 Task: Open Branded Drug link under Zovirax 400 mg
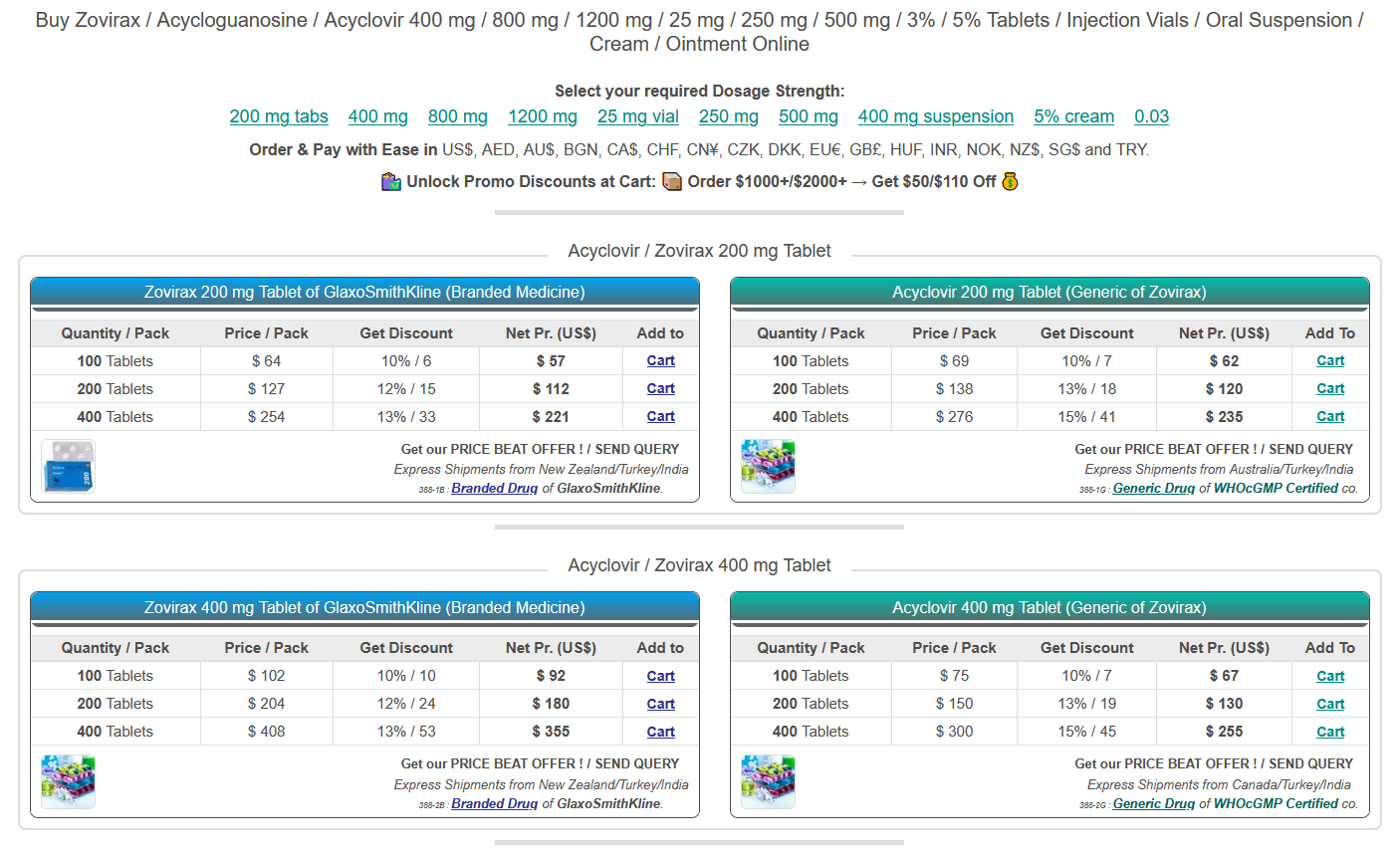[494, 804]
